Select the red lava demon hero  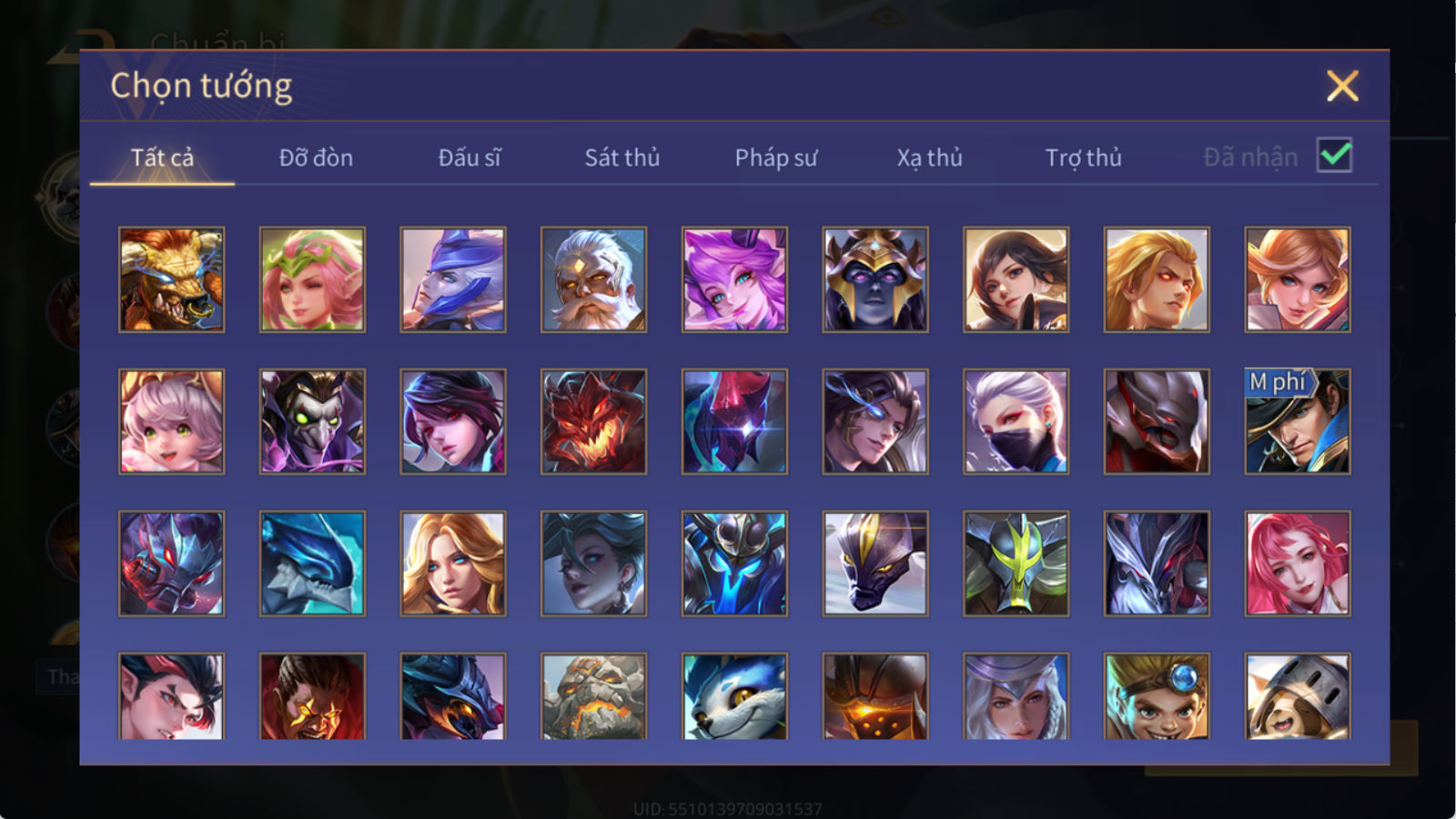tap(593, 421)
